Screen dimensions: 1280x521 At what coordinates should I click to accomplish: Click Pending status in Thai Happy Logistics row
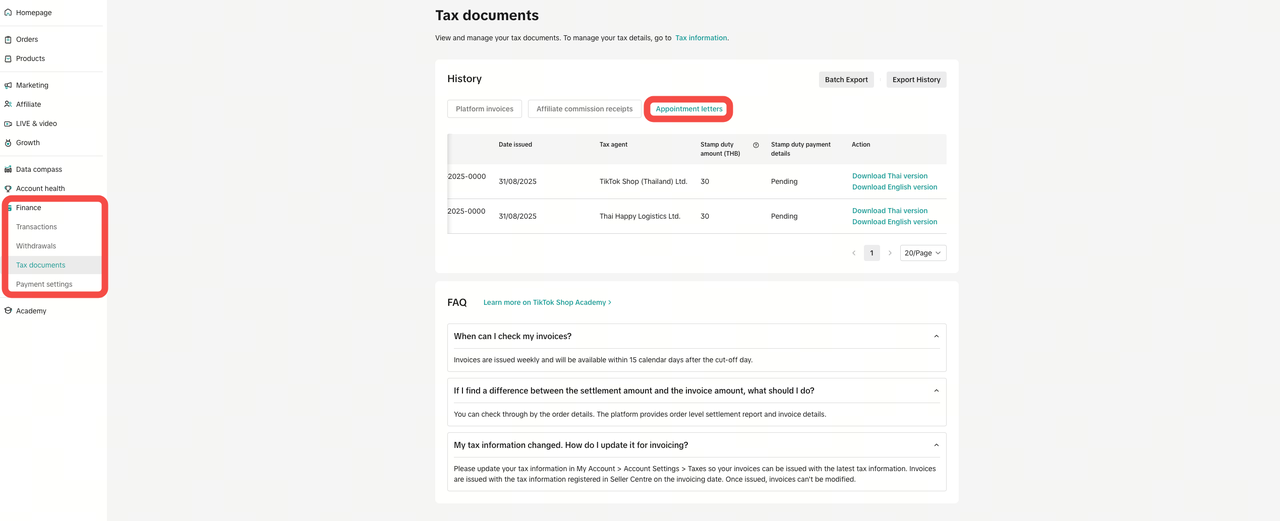[x=784, y=216]
